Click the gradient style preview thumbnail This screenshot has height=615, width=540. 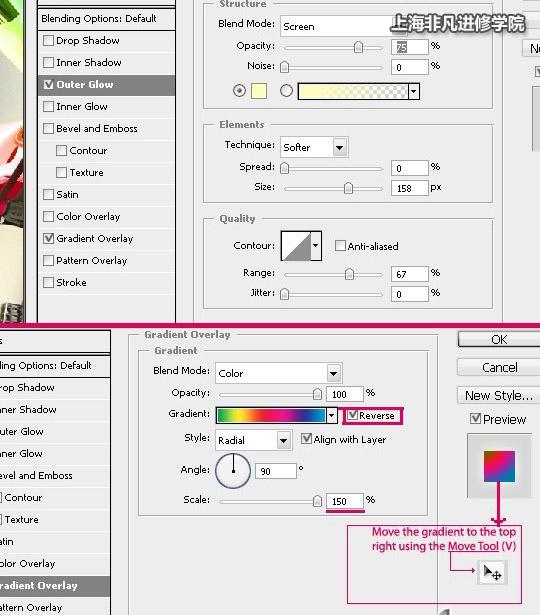[x=499, y=466]
